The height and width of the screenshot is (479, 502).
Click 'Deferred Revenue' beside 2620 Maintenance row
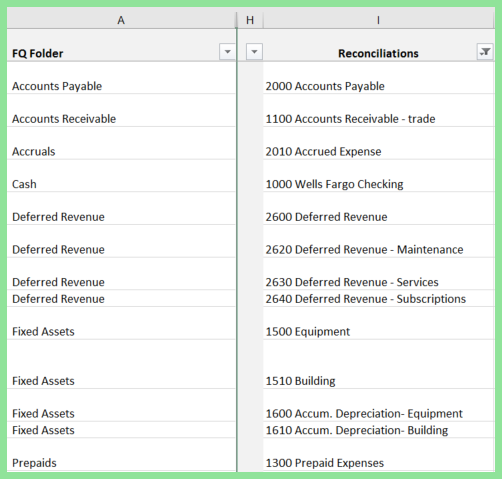pos(121,241)
